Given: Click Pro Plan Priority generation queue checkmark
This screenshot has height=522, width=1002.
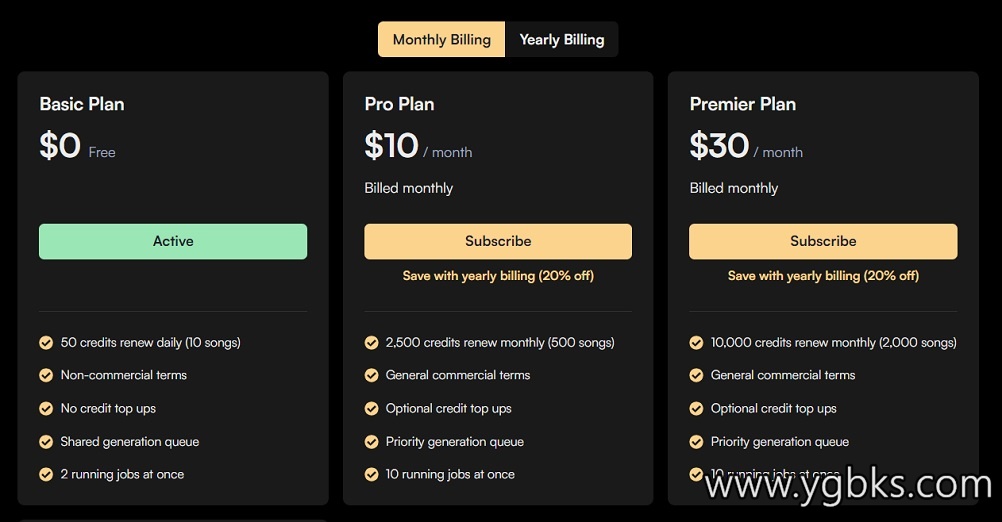Looking at the screenshot, I should tap(371, 442).
